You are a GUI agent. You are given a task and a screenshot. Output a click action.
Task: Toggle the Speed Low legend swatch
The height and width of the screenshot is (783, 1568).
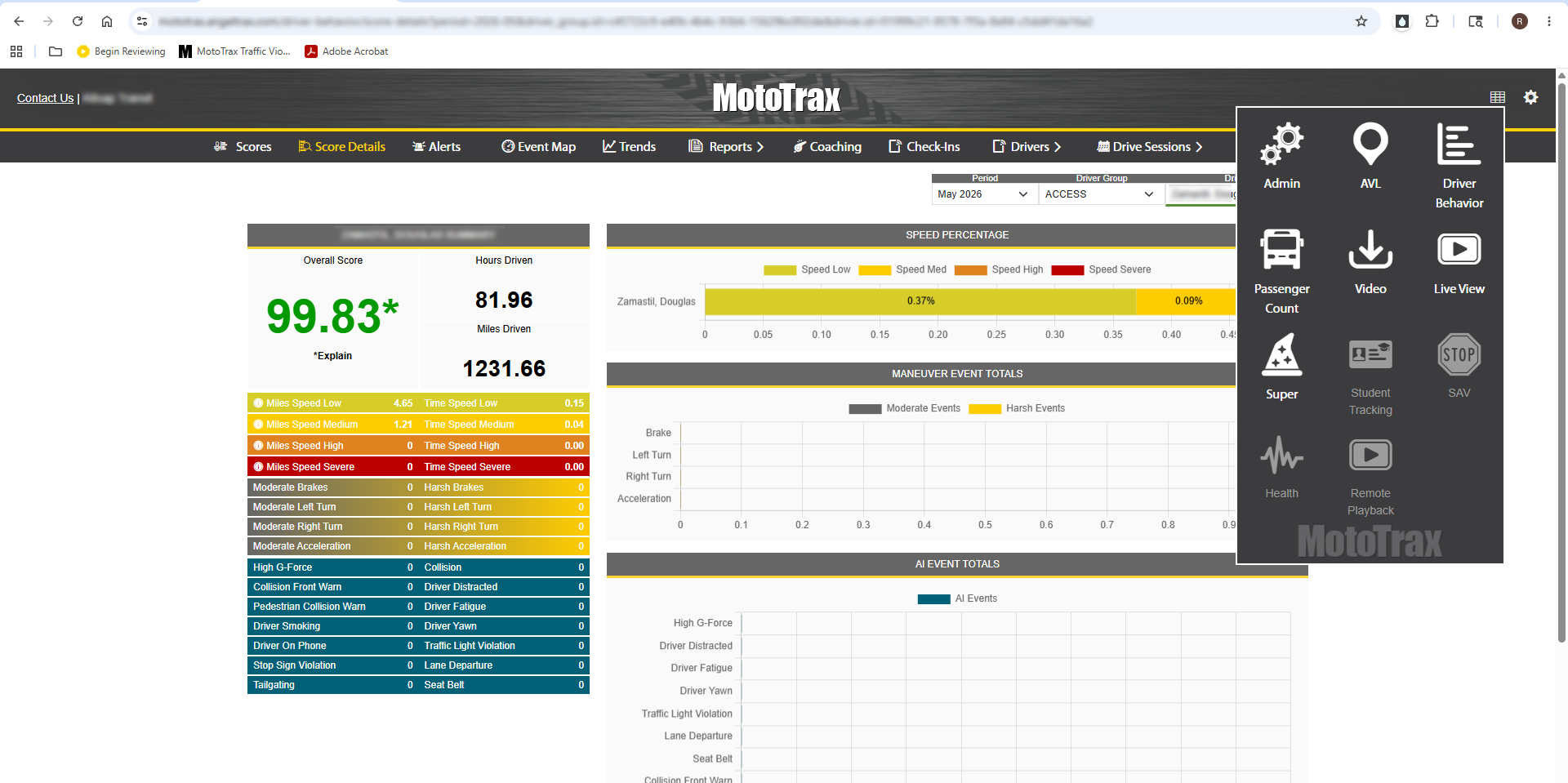pos(779,270)
